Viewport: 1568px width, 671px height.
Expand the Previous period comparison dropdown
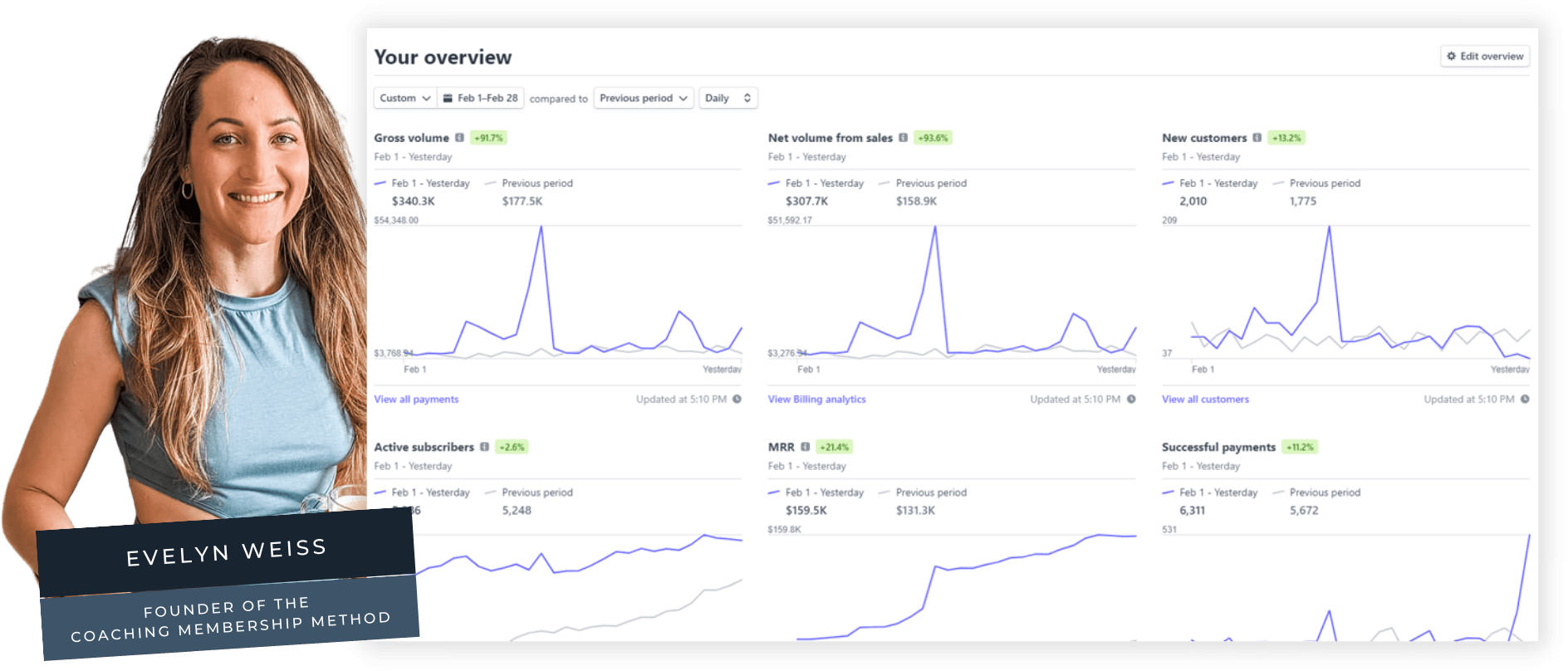coord(644,98)
